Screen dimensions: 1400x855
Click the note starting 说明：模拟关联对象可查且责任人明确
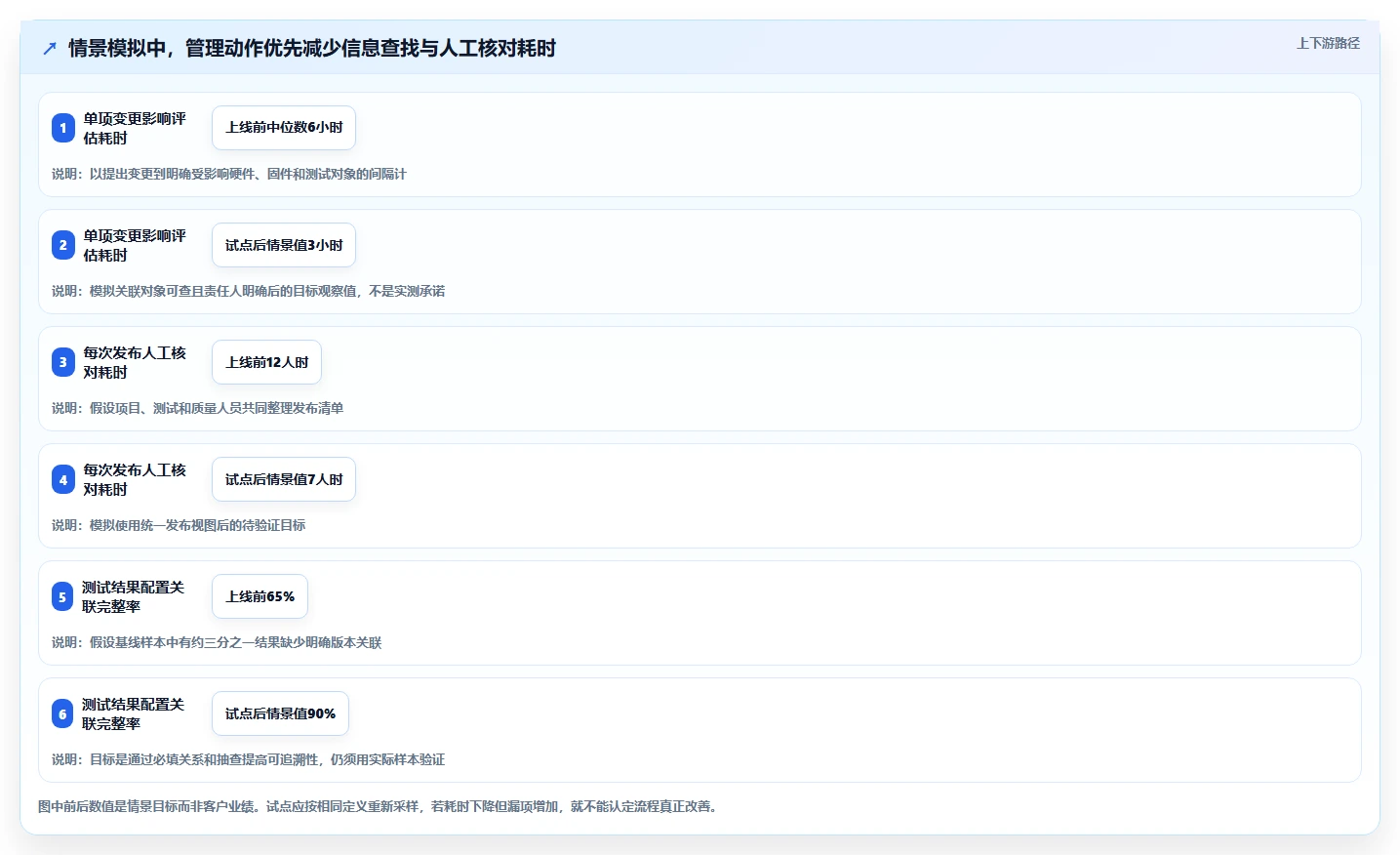(x=249, y=291)
